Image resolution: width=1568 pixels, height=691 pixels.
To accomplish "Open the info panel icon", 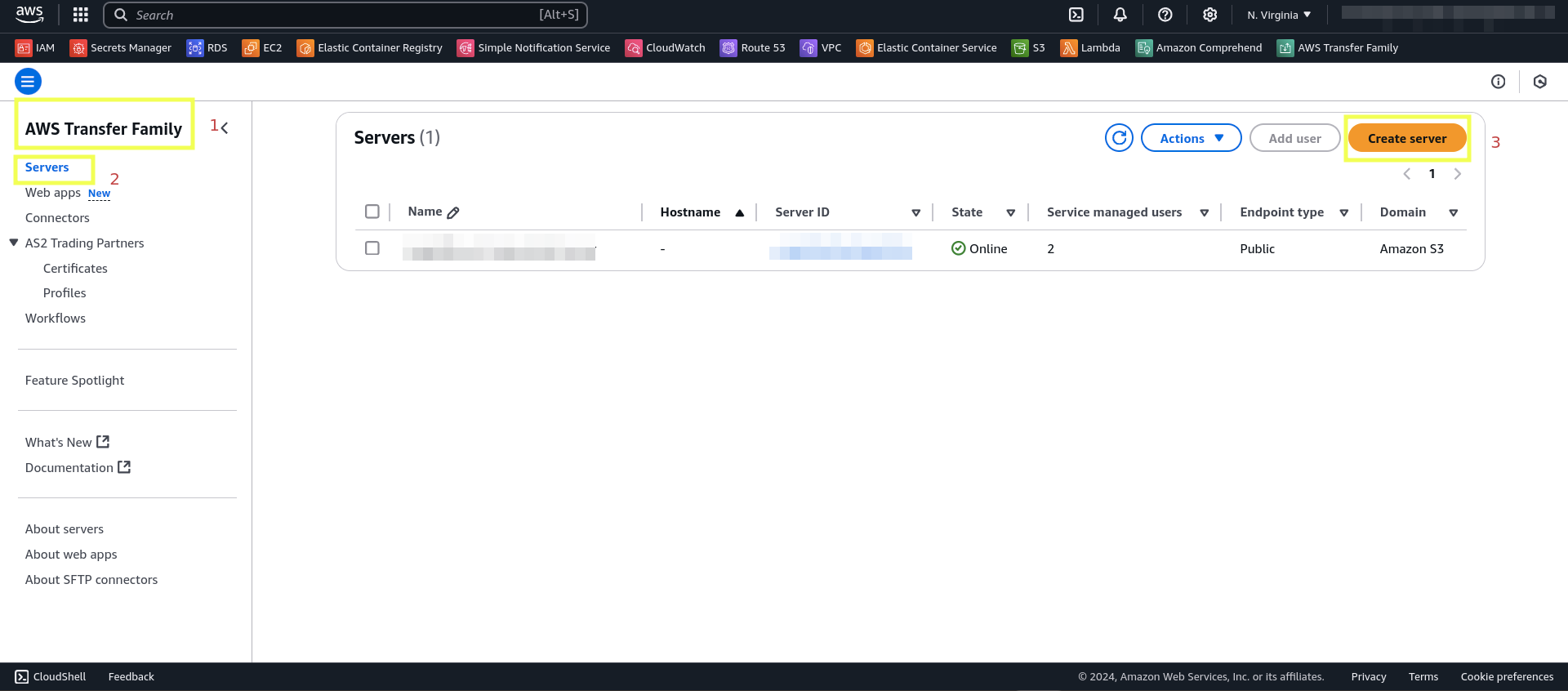I will click(1498, 81).
